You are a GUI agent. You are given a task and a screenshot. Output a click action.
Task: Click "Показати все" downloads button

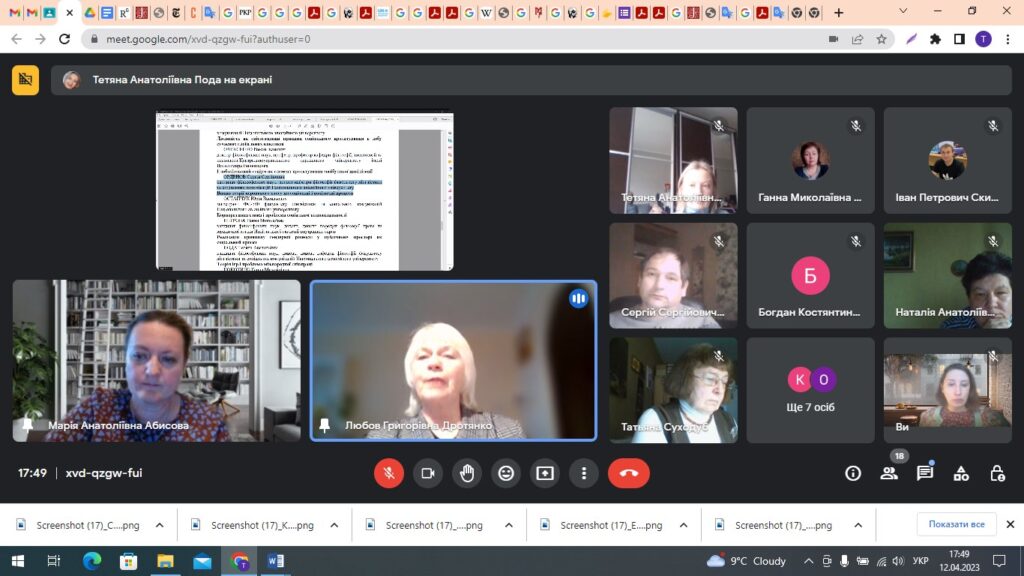point(956,524)
